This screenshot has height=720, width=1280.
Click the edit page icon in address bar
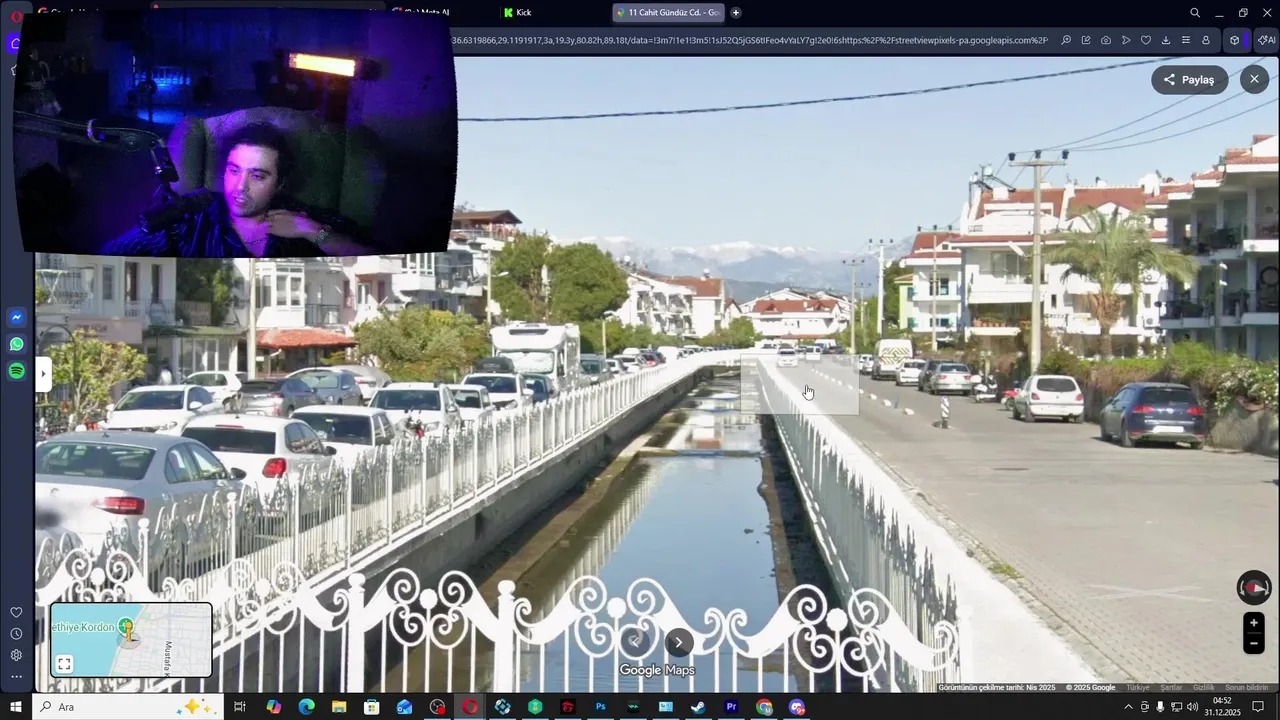pos(1086,40)
